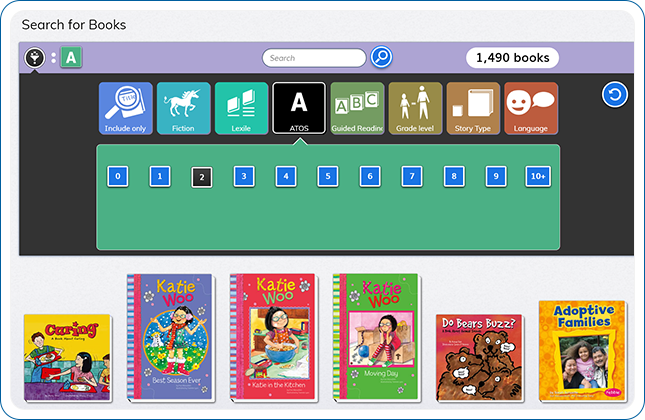645x420 pixels.
Task: Toggle ATOS level 3
Action: (244, 176)
